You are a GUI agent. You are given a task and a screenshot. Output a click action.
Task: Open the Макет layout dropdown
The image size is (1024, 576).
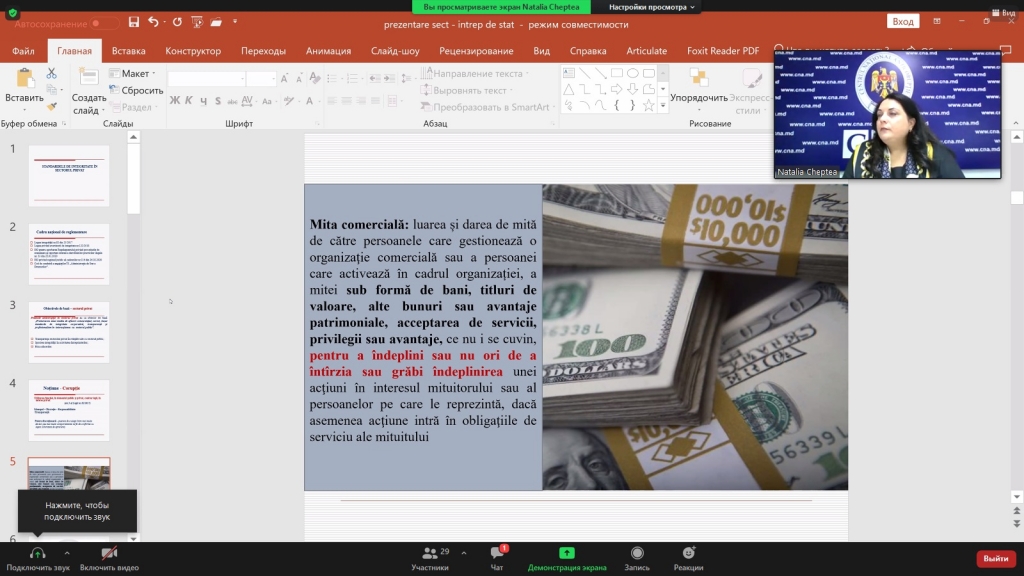[x=135, y=73]
